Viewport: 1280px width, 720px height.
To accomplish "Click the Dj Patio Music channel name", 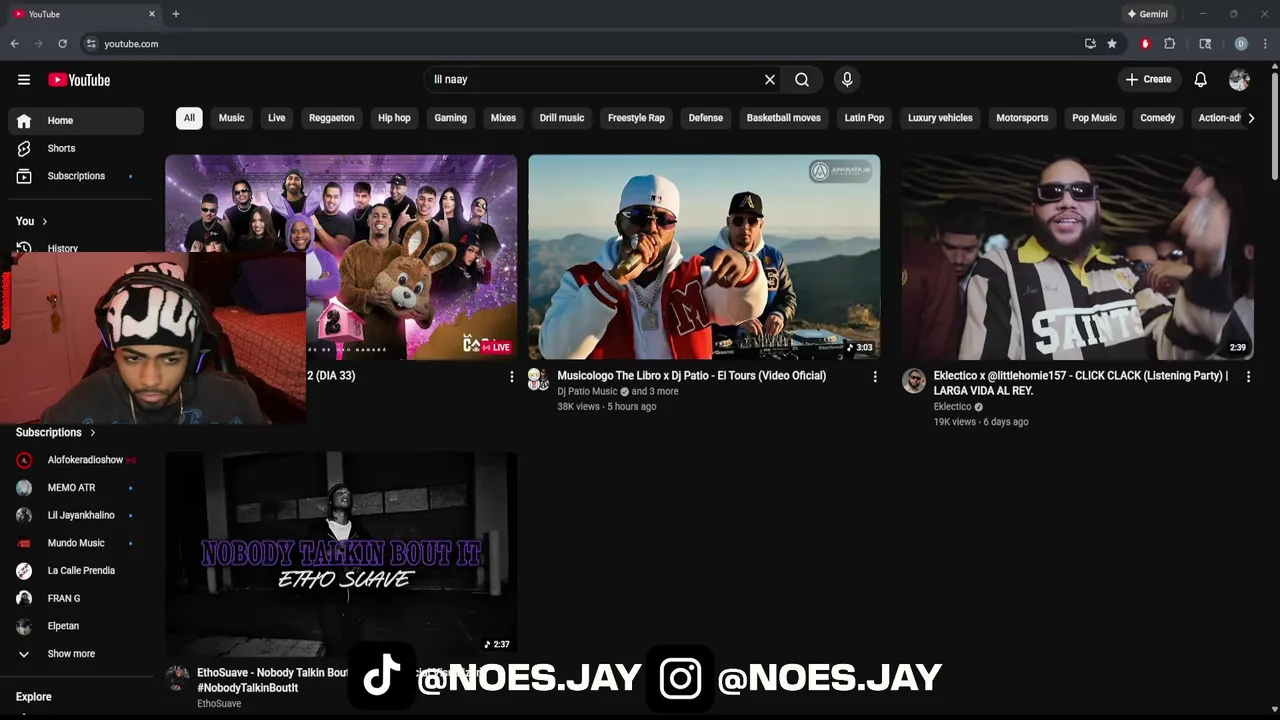I will click(587, 391).
